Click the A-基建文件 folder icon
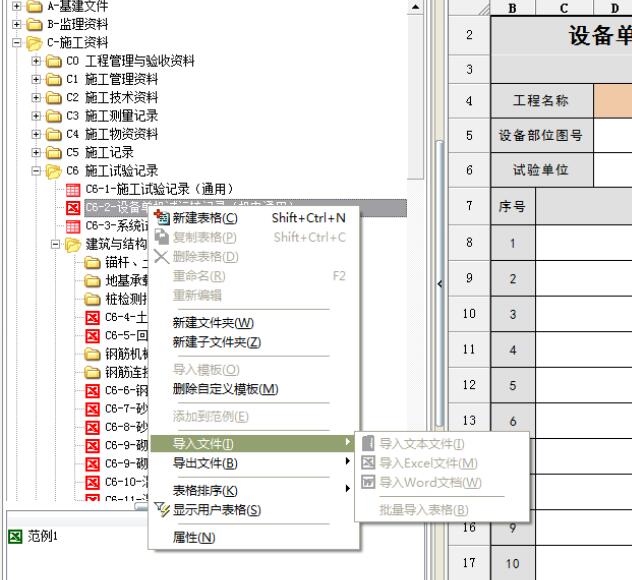The width and height of the screenshot is (632, 580). (34, 6)
